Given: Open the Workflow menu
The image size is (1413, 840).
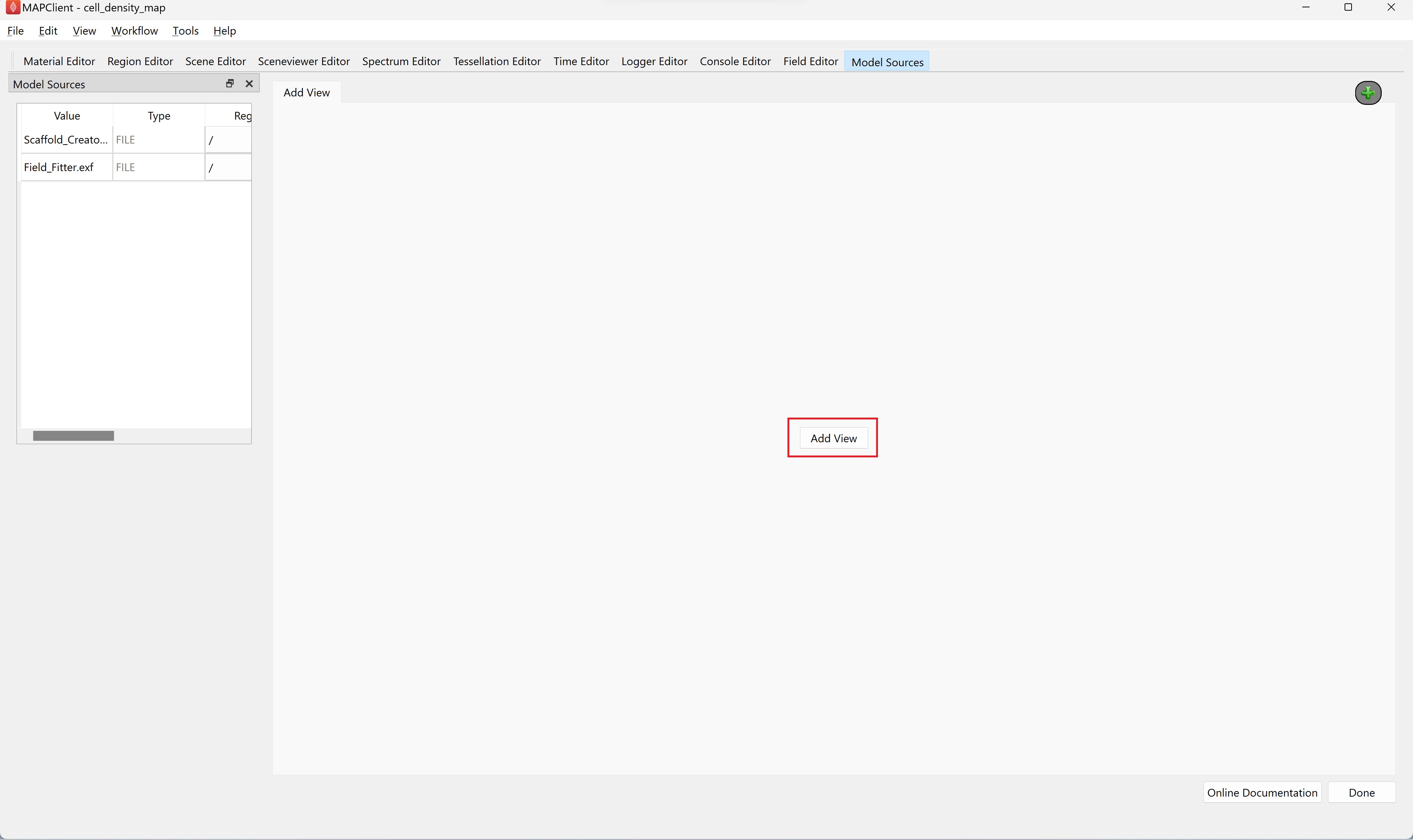Looking at the screenshot, I should (x=134, y=31).
